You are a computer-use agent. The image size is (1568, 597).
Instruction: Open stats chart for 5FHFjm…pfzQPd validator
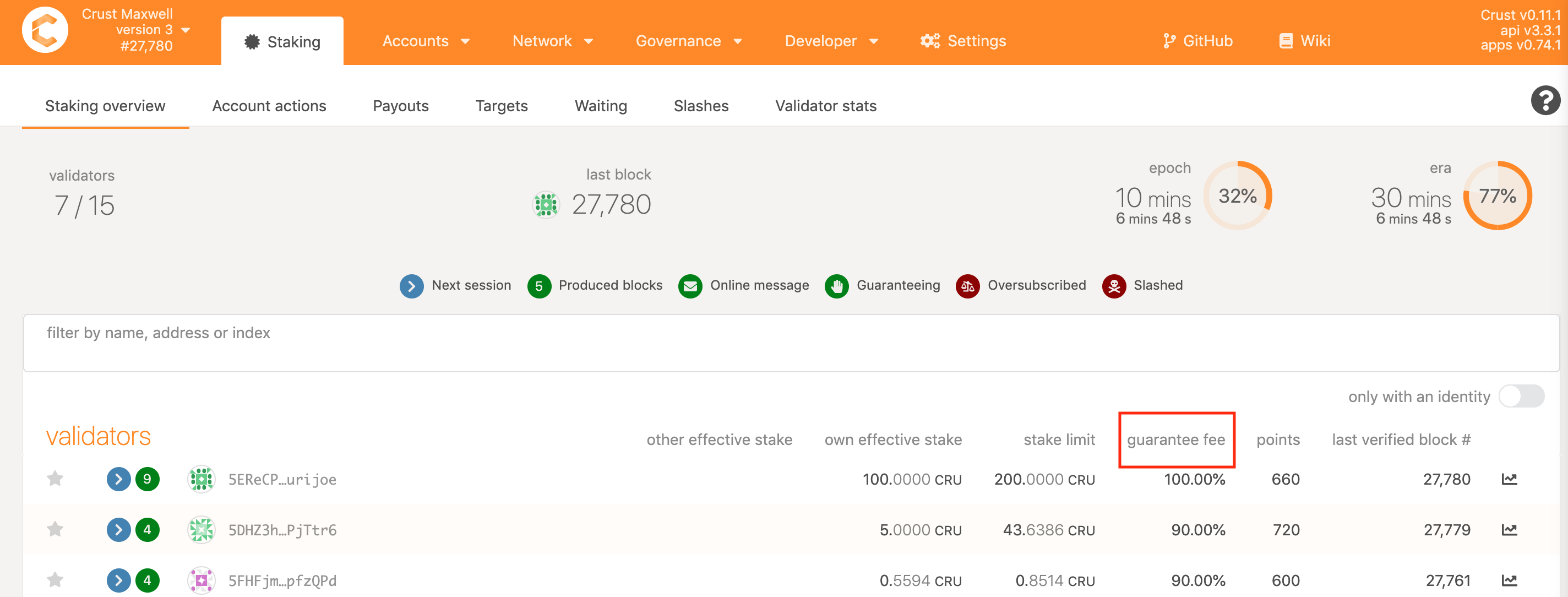click(x=1509, y=580)
